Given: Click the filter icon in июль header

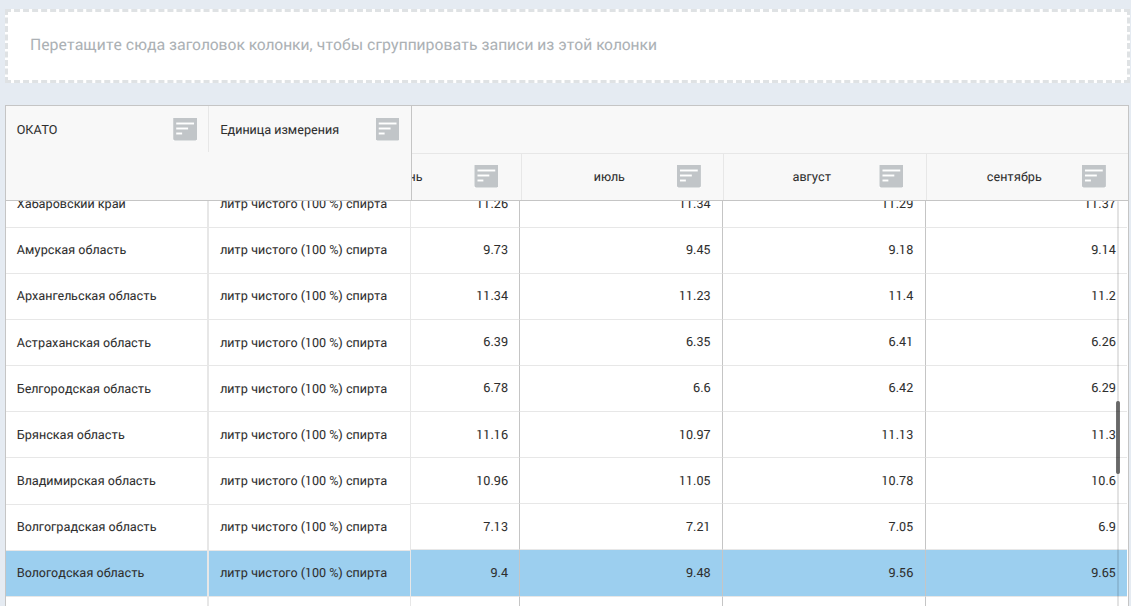Looking at the screenshot, I should click(688, 177).
